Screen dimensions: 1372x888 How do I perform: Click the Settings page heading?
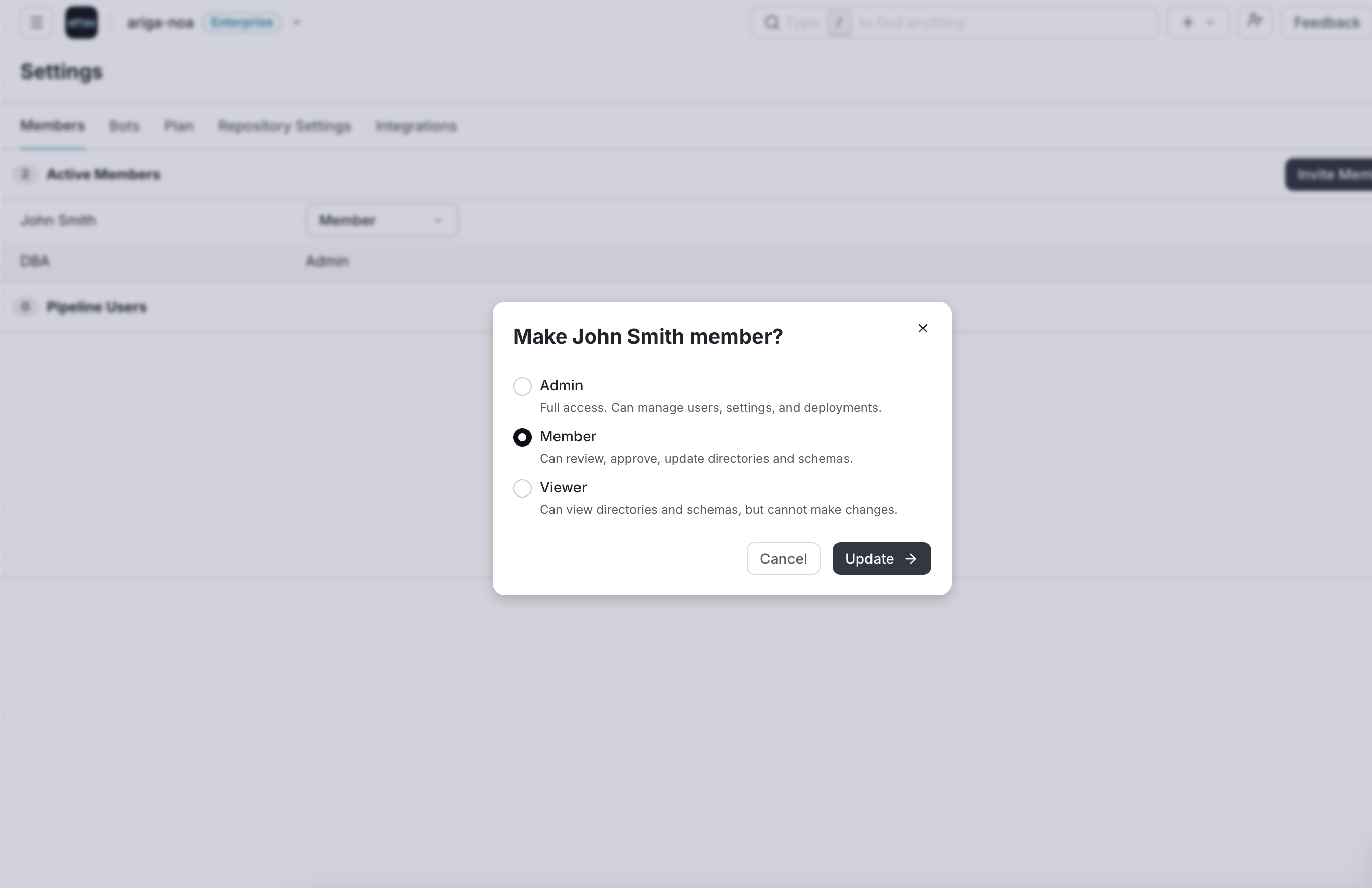click(x=62, y=71)
